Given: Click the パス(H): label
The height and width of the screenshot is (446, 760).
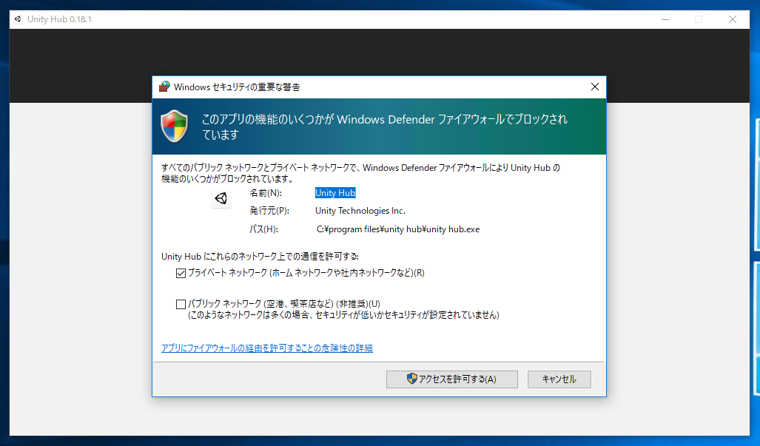Looking at the screenshot, I should click(x=264, y=229).
